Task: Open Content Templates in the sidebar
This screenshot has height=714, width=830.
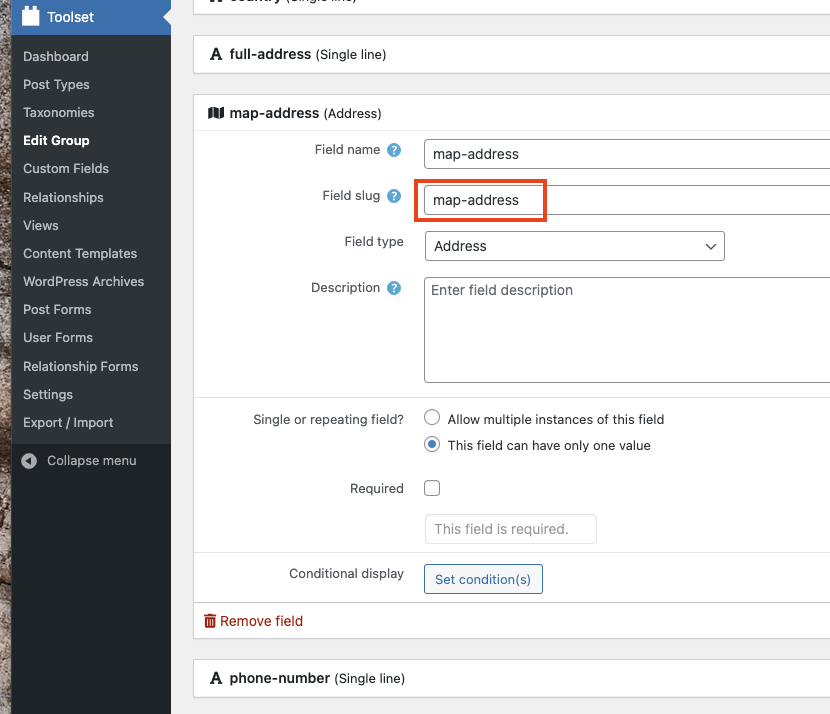Action: click(x=80, y=254)
